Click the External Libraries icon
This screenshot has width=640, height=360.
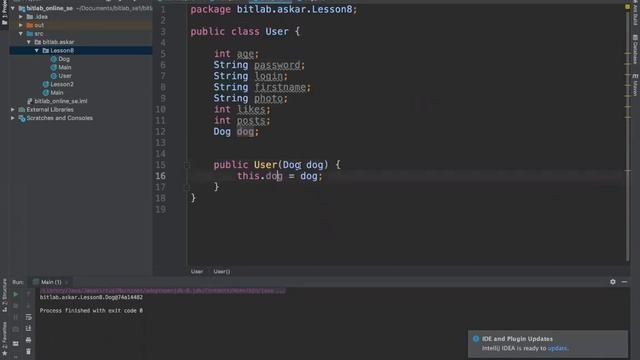[x=22, y=110]
